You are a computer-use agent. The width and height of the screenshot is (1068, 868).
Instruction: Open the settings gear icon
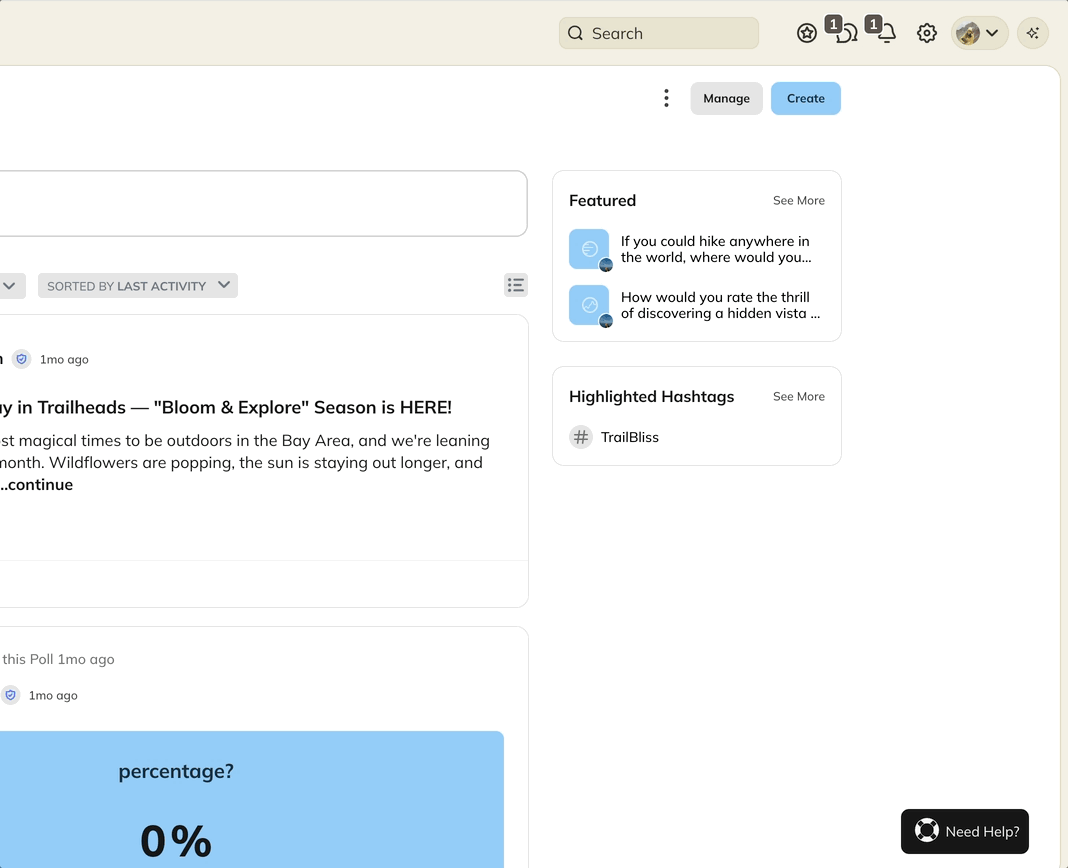926,33
